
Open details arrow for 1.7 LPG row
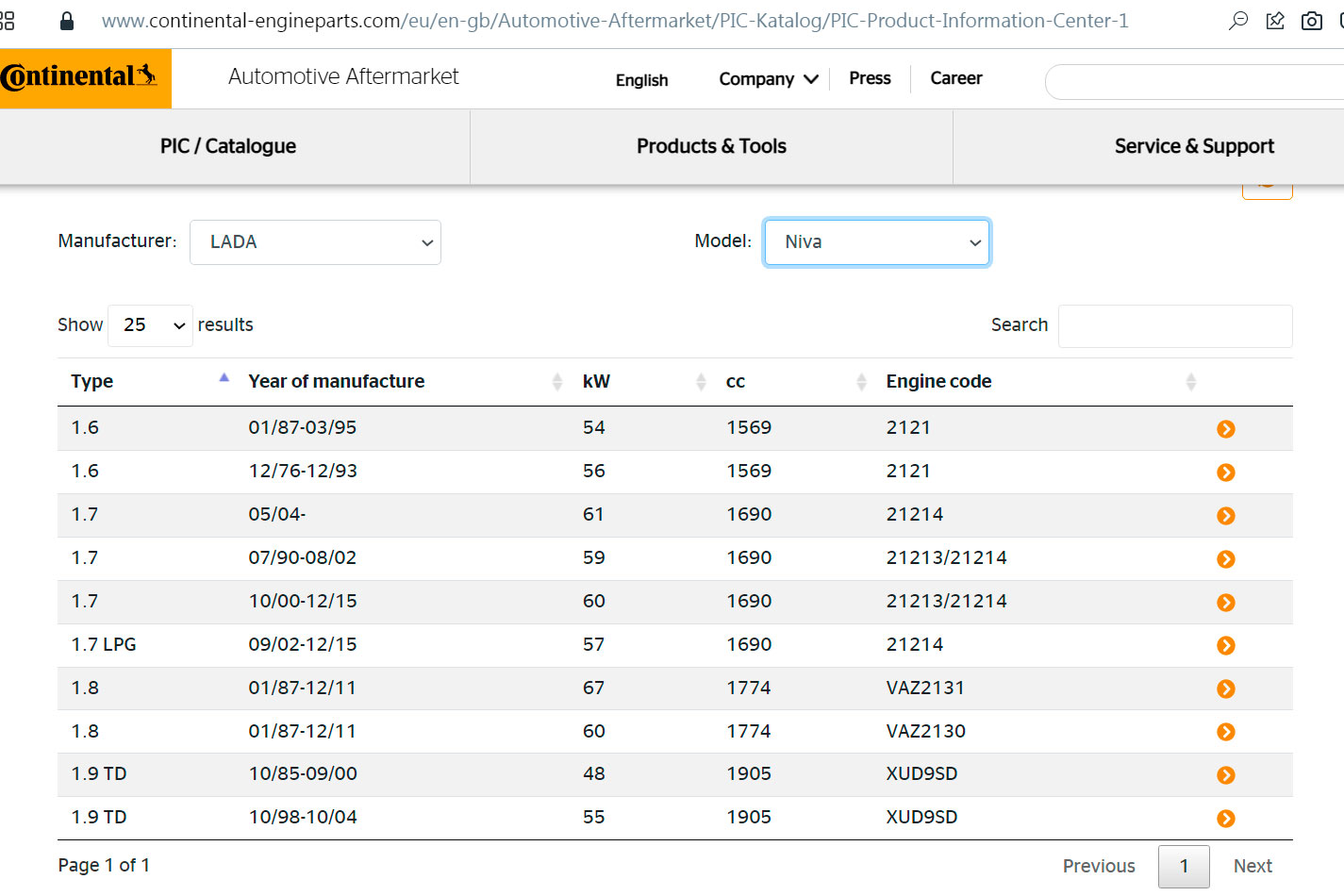coord(1225,646)
